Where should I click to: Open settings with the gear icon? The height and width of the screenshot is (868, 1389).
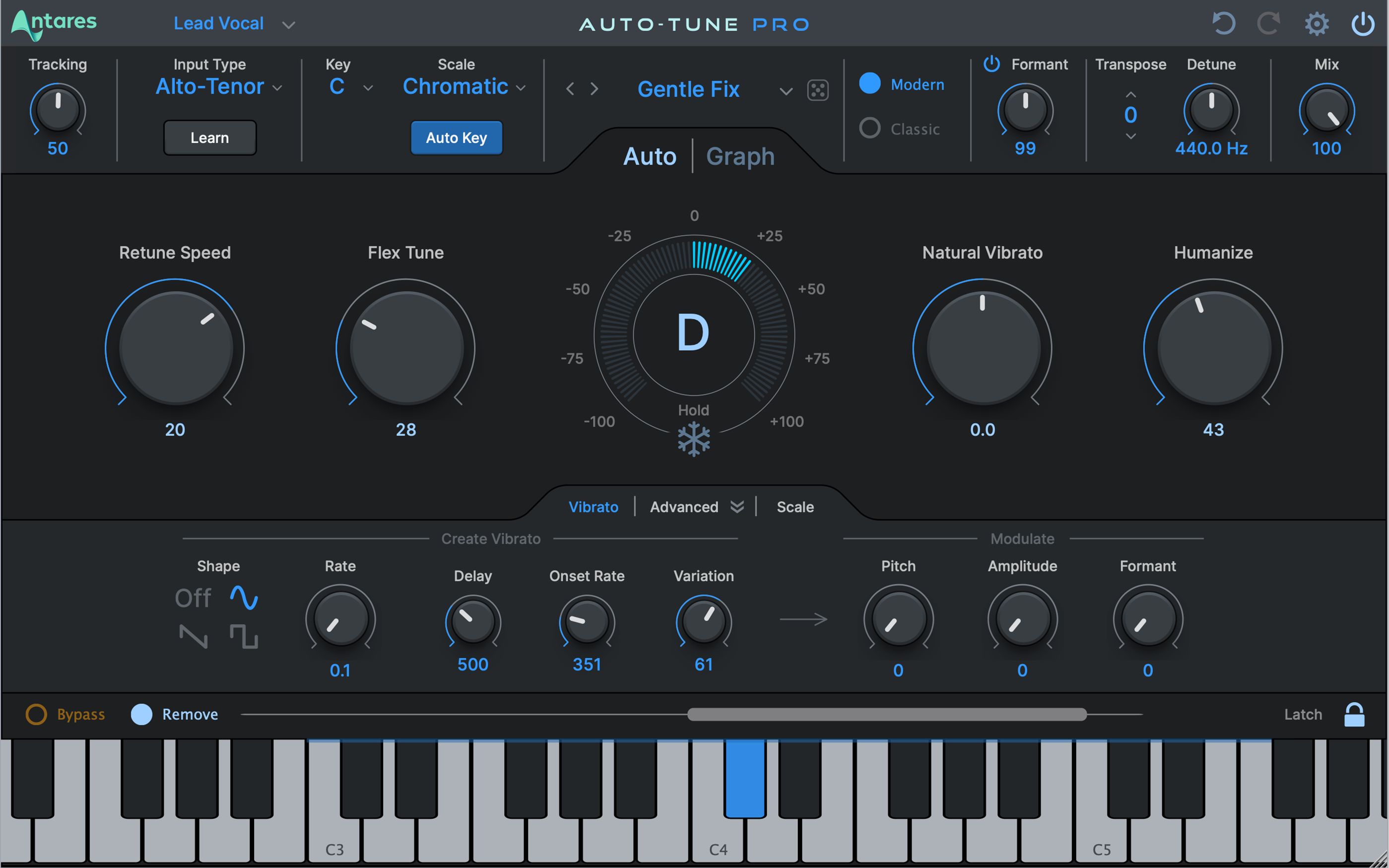(x=1316, y=24)
